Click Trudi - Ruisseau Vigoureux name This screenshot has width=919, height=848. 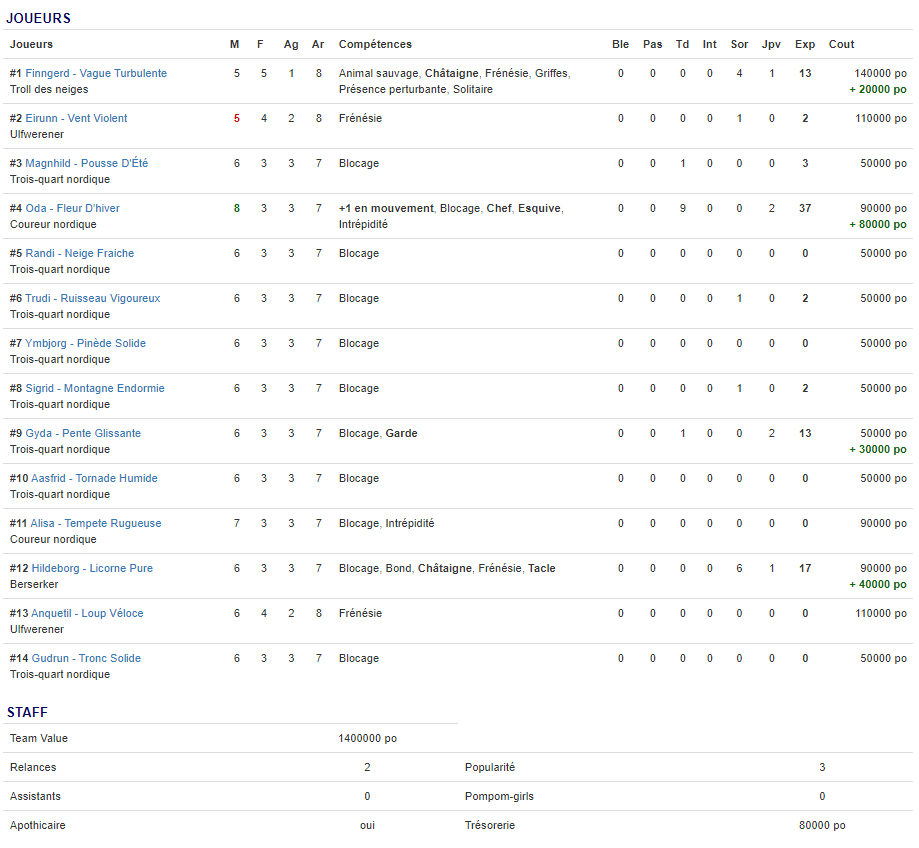pyautogui.click(x=92, y=298)
